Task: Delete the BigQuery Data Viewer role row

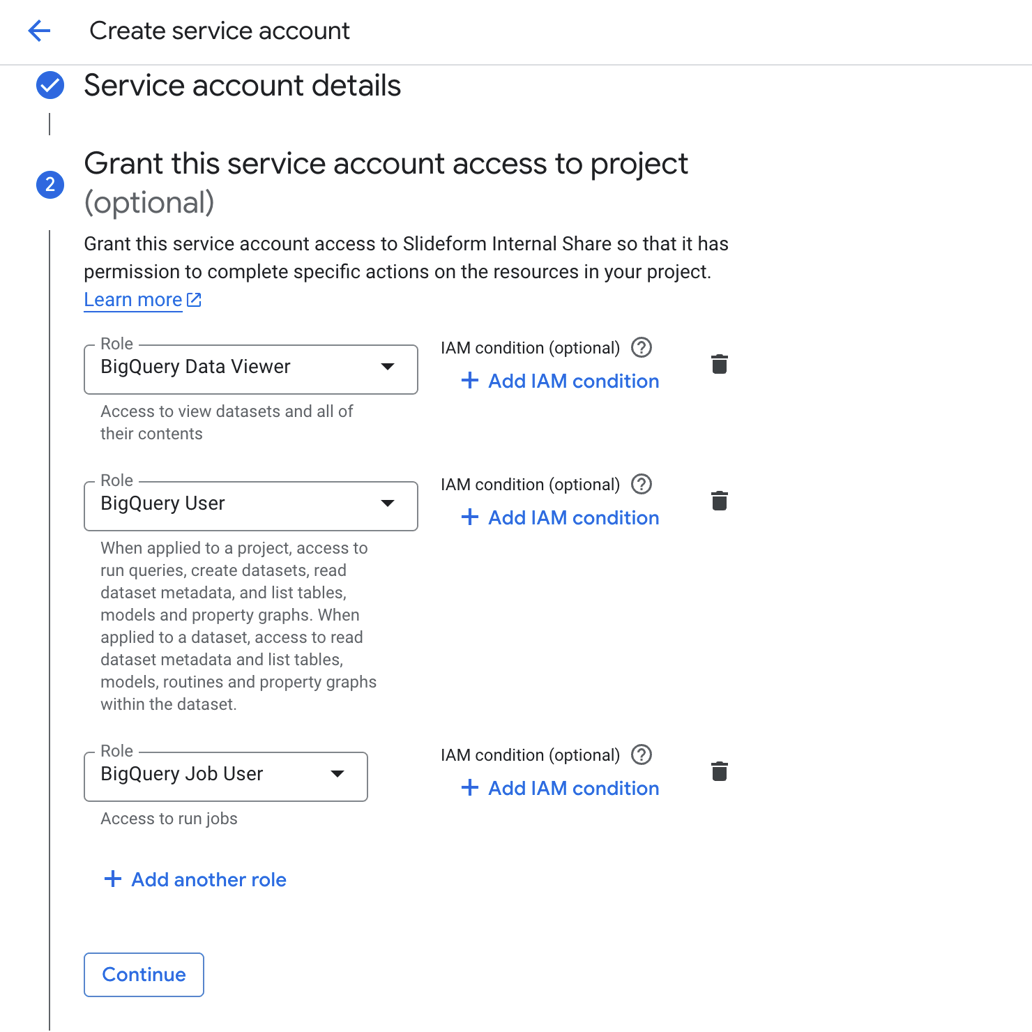Action: [719, 364]
